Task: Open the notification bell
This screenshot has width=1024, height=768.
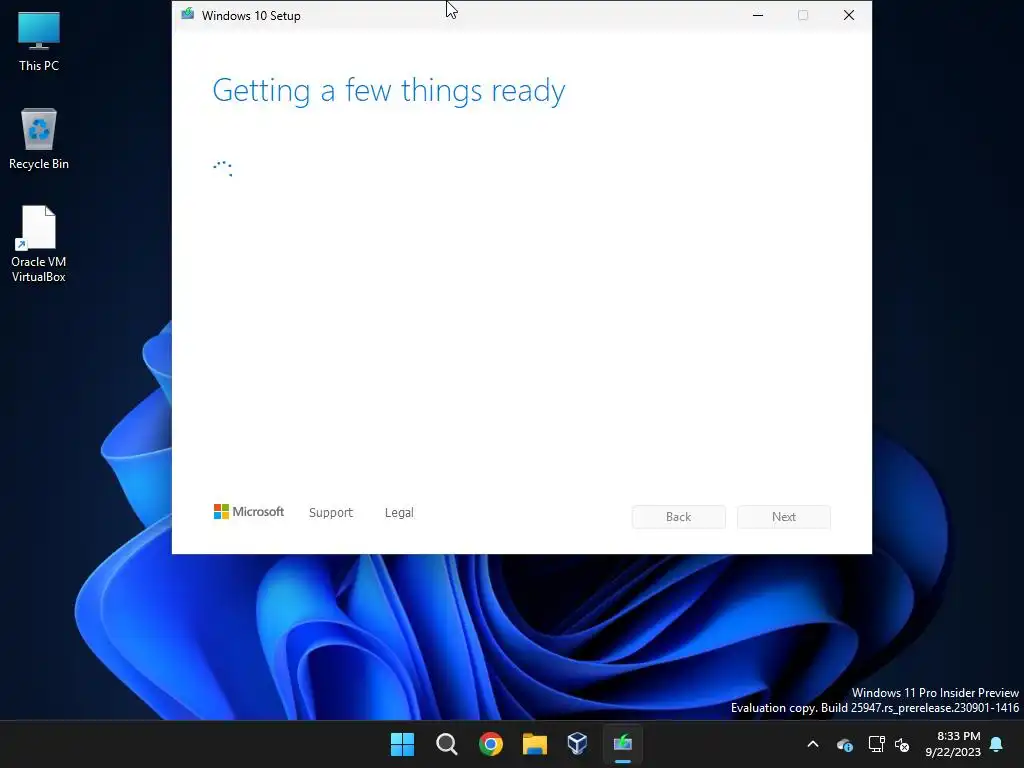Action: pyautogui.click(x=997, y=744)
